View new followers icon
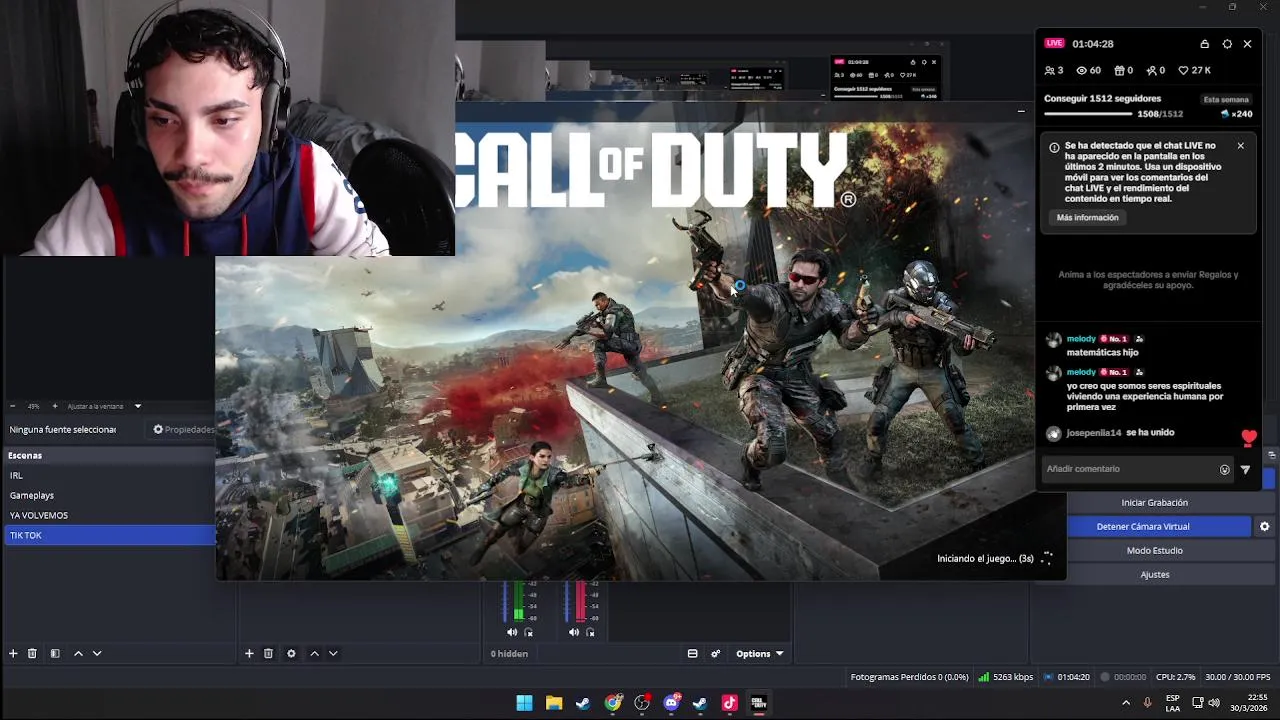Image resolution: width=1280 pixels, height=720 pixels. click(1152, 71)
